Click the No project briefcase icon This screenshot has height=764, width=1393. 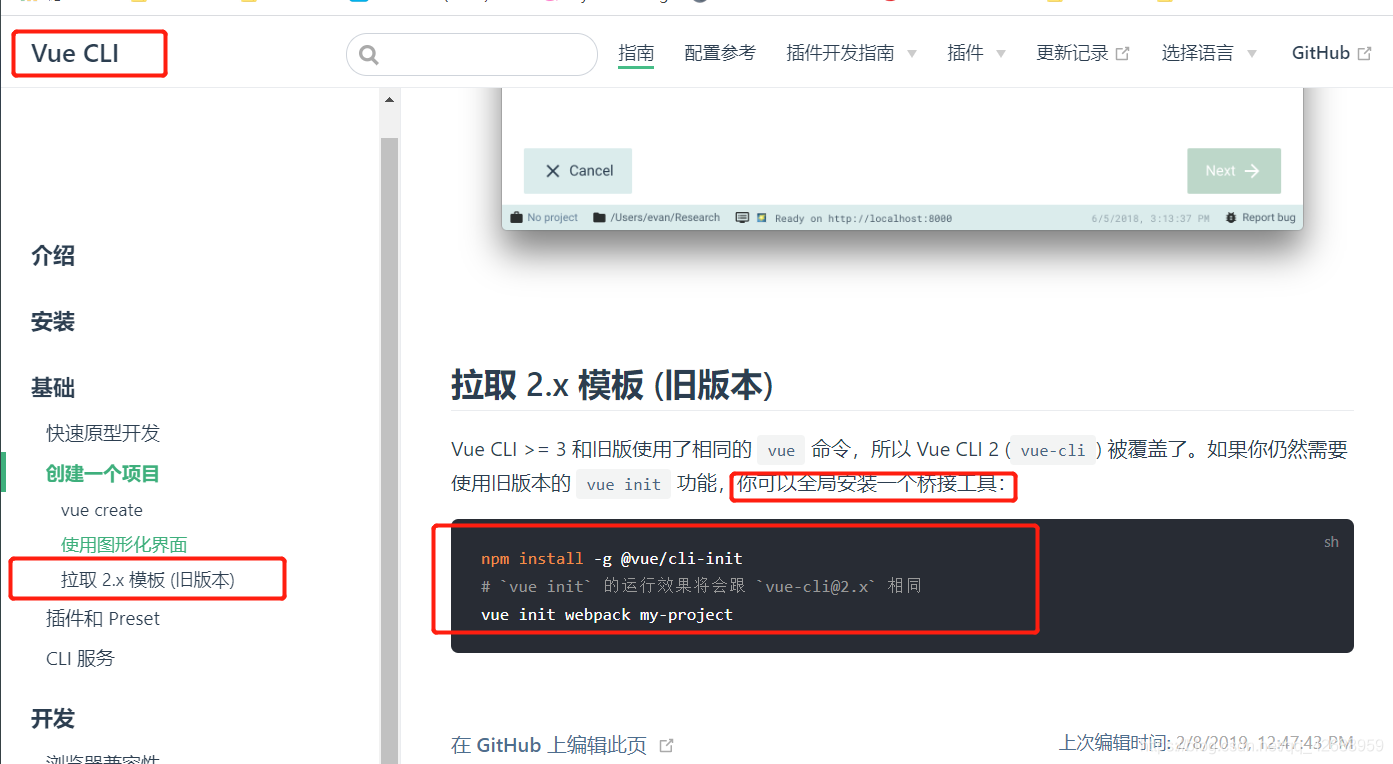click(x=516, y=217)
